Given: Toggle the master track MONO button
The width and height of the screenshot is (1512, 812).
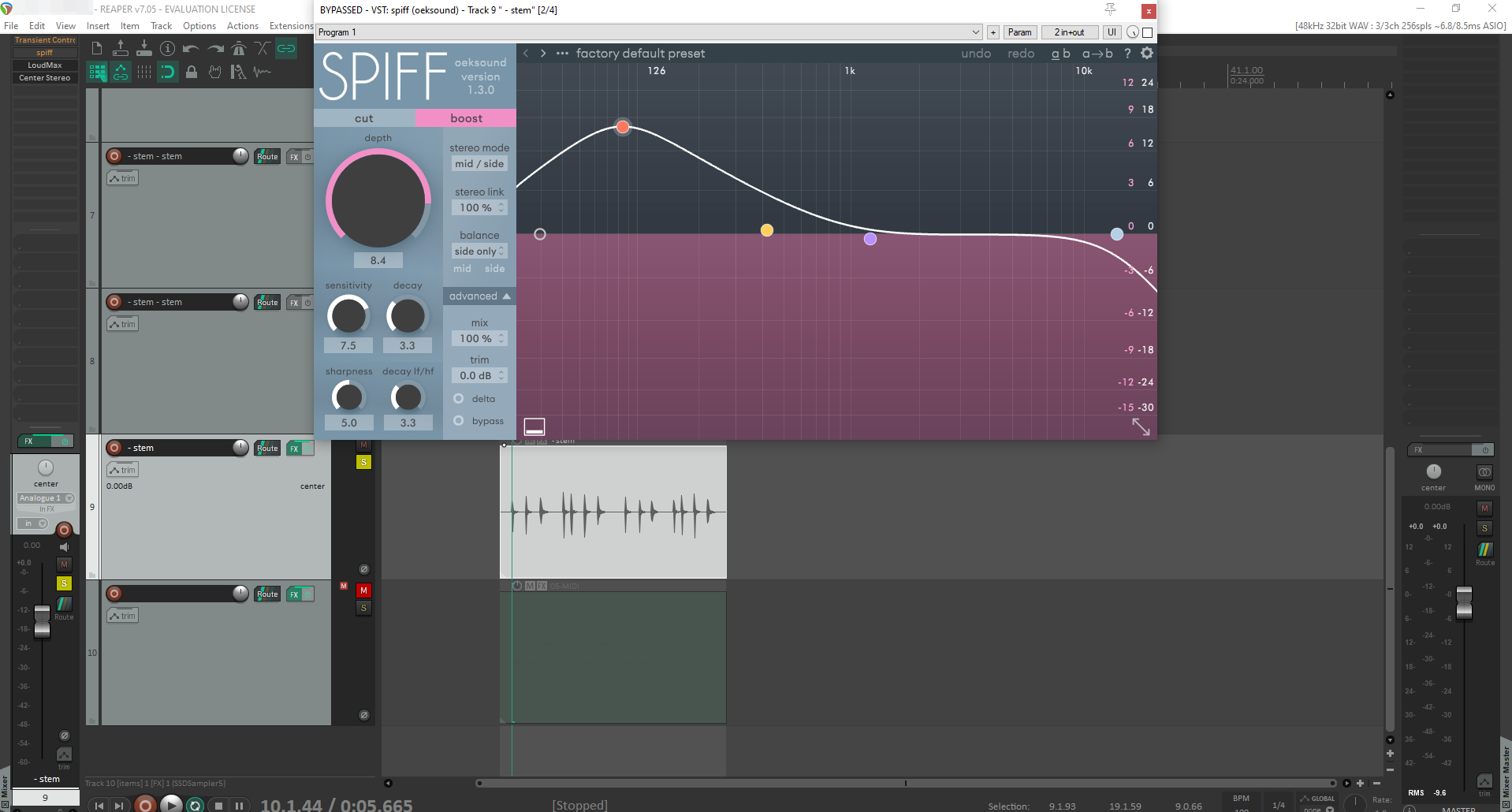Looking at the screenshot, I should [x=1484, y=472].
